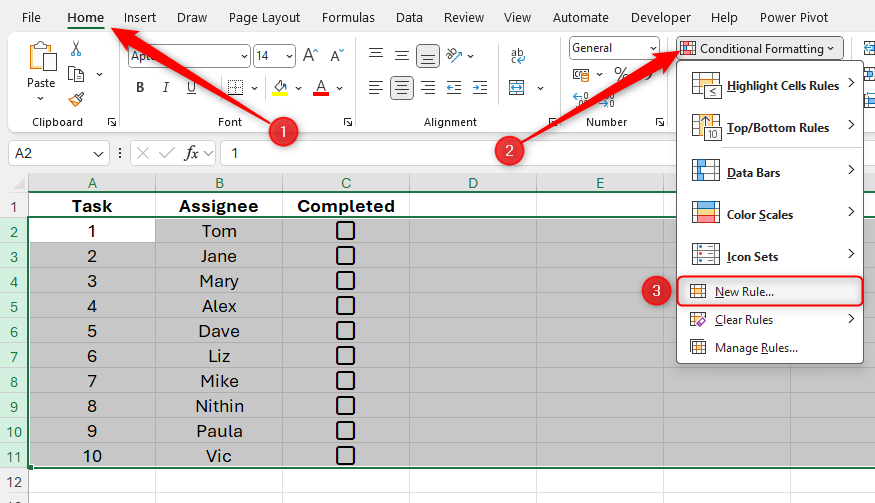The width and height of the screenshot is (875, 503).
Task: Click the Insert Function fx icon
Action: 191,153
